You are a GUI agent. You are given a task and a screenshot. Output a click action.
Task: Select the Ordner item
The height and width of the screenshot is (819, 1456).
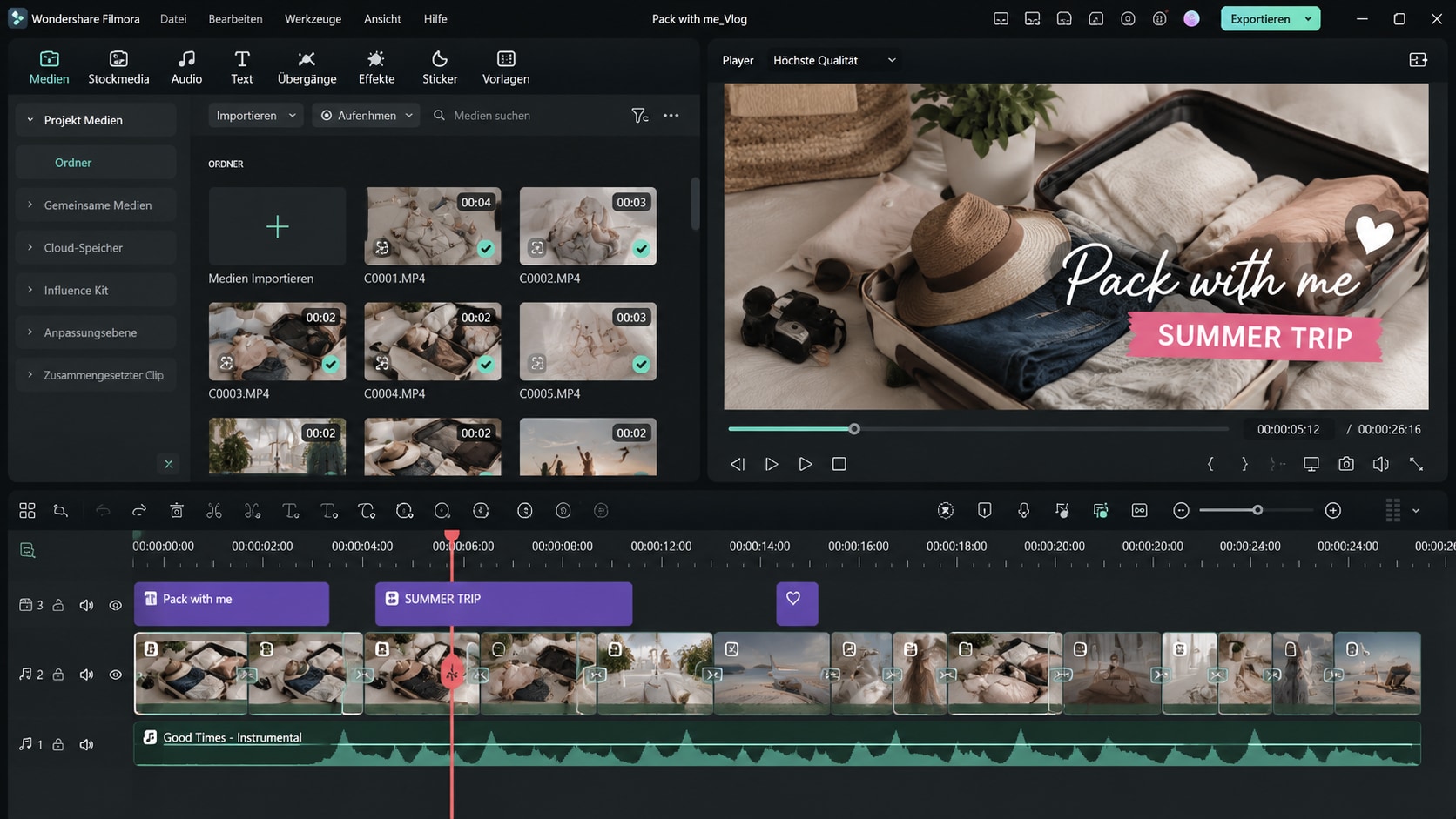pyautogui.click(x=96, y=163)
